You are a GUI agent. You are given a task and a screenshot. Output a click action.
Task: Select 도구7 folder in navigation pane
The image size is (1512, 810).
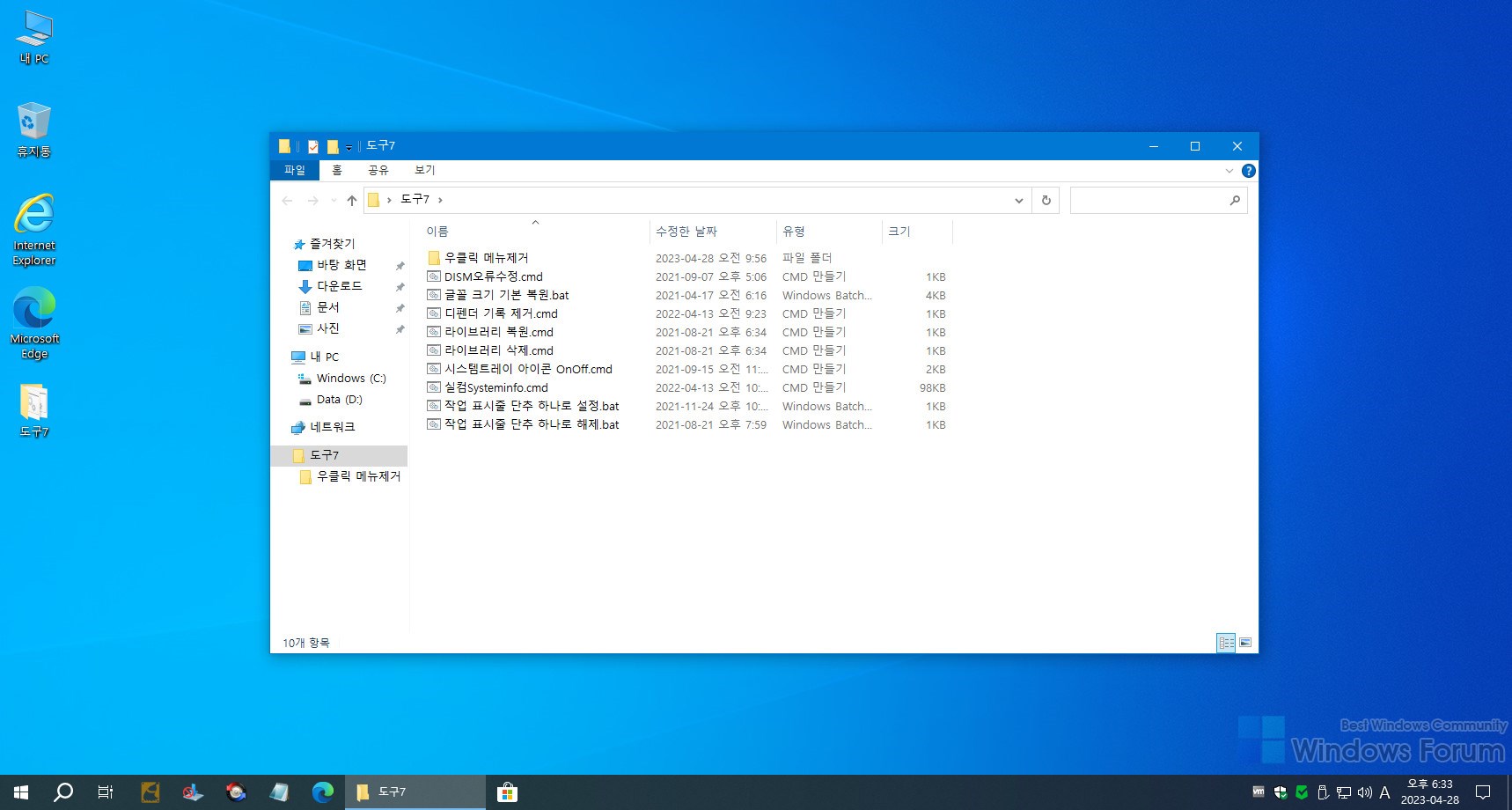point(339,455)
